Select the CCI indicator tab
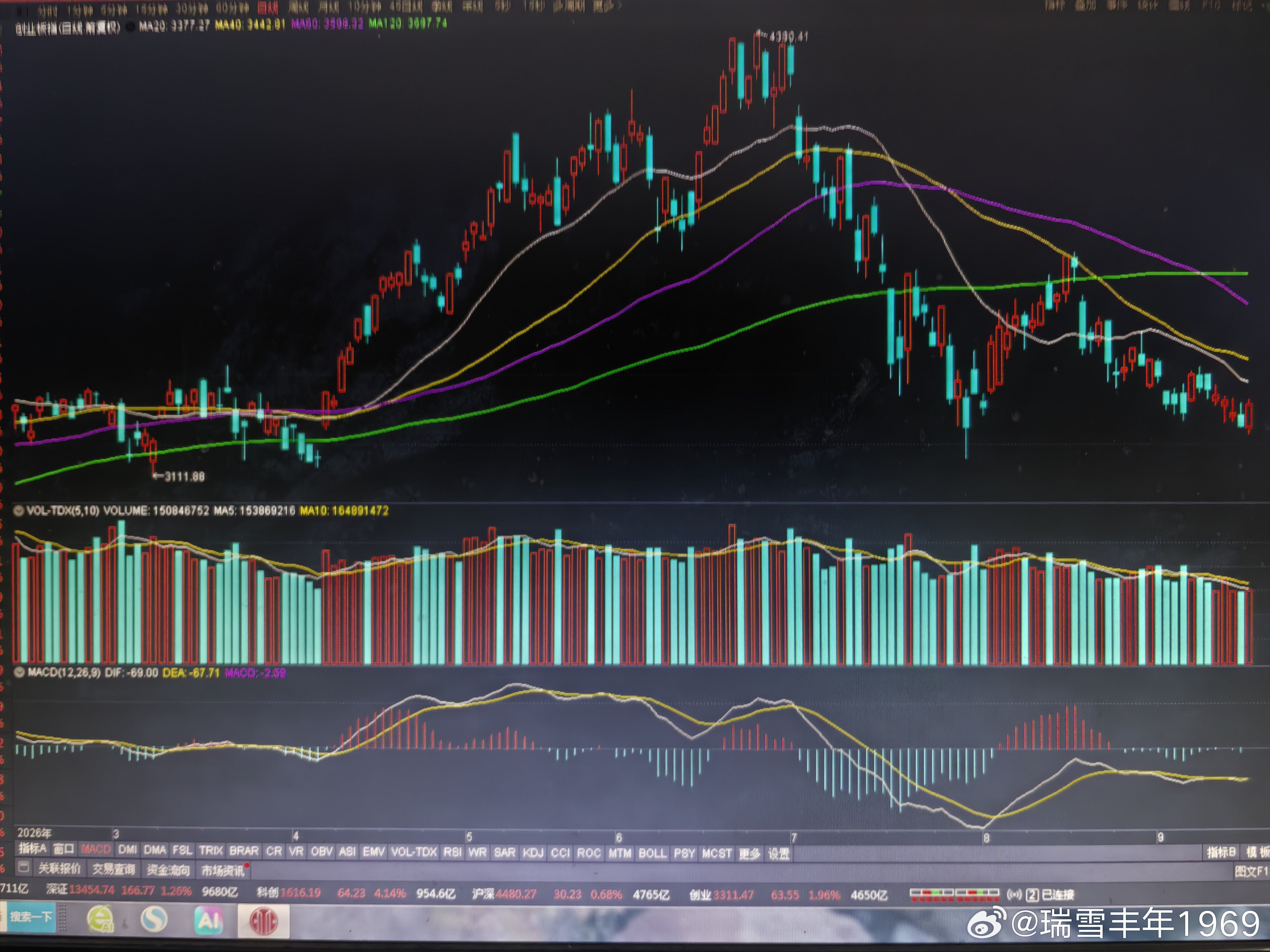This screenshot has height=952, width=1270. 560,853
